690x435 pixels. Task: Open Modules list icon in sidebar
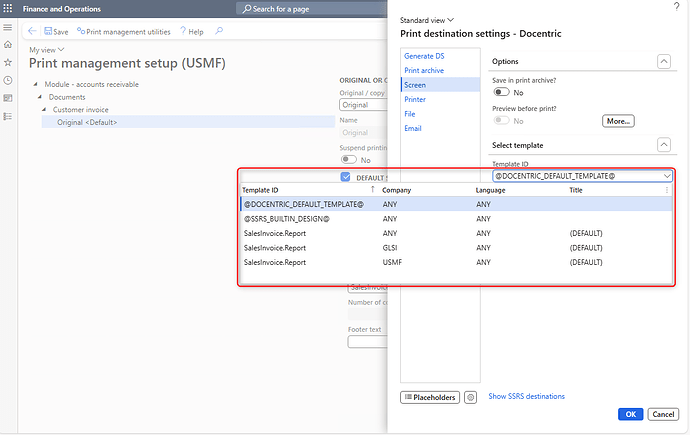(8, 116)
